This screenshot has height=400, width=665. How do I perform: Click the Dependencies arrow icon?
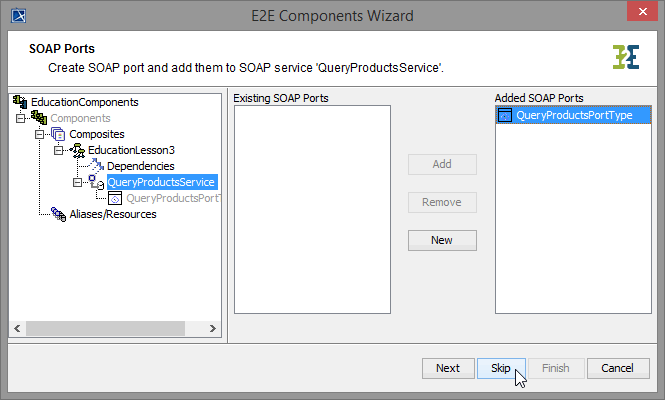tap(97, 166)
